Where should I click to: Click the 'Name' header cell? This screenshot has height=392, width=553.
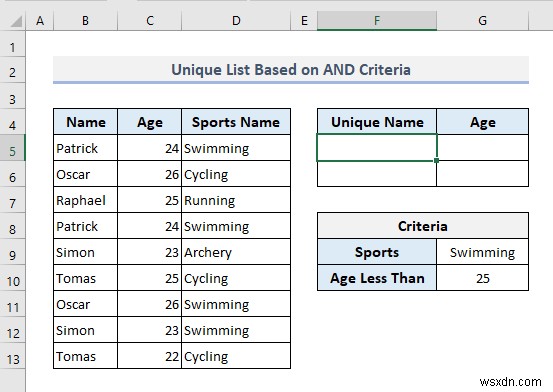tap(86, 122)
